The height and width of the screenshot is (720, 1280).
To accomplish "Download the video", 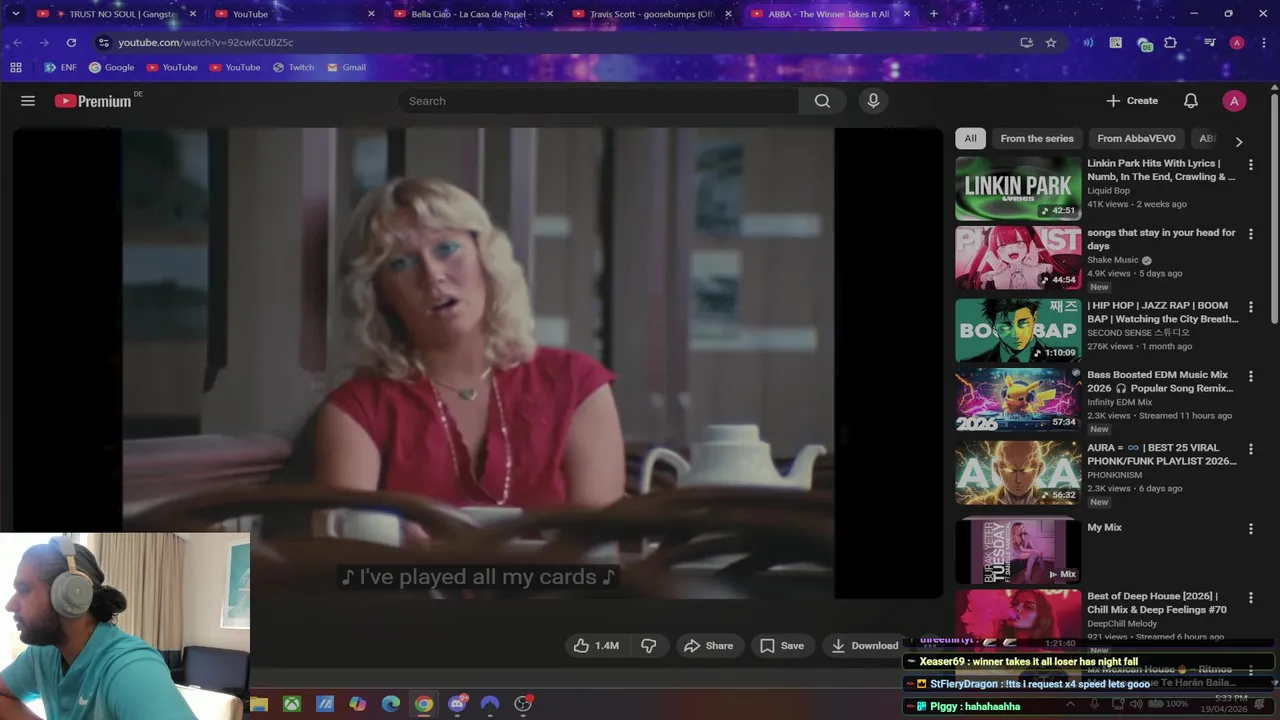I will [x=865, y=646].
